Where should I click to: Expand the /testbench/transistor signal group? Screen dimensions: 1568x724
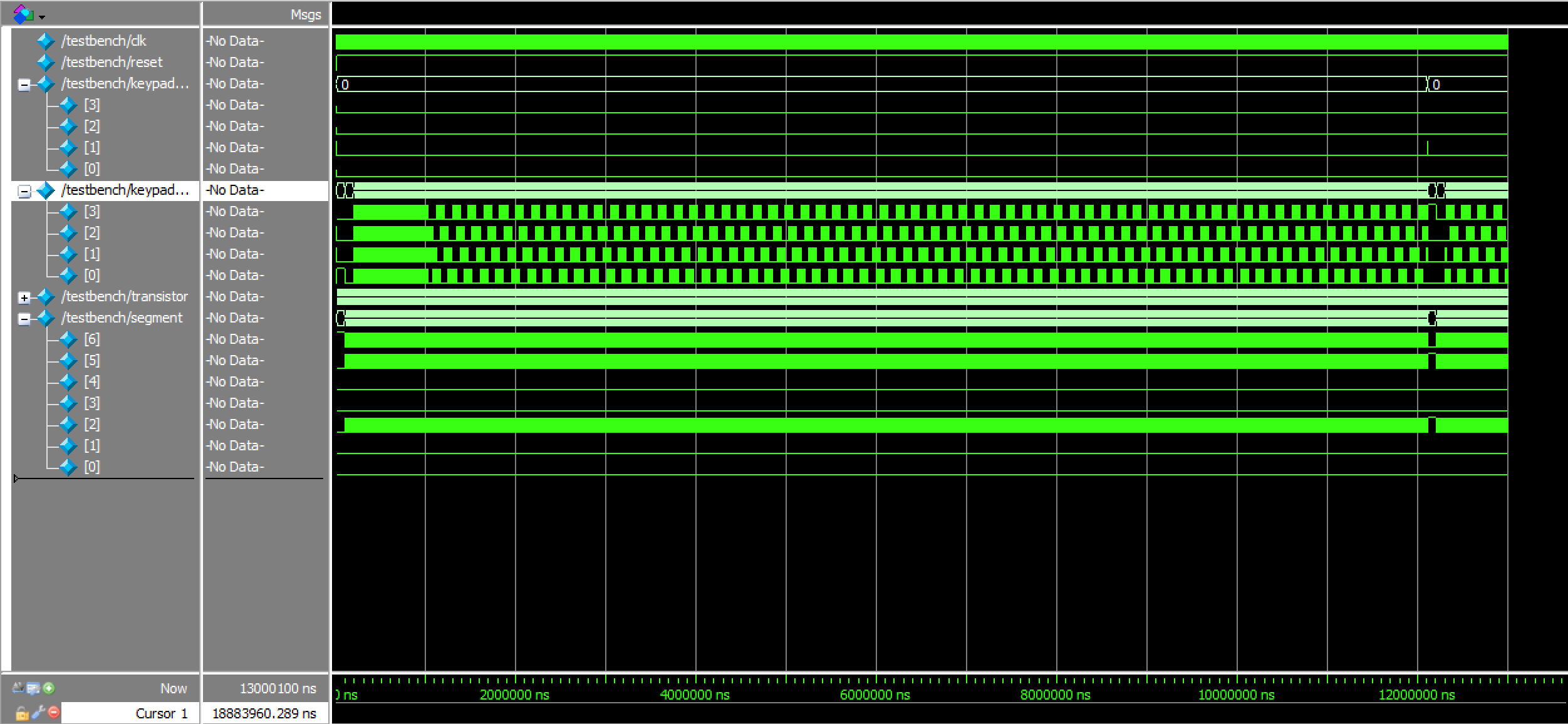pyautogui.click(x=24, y=297)
